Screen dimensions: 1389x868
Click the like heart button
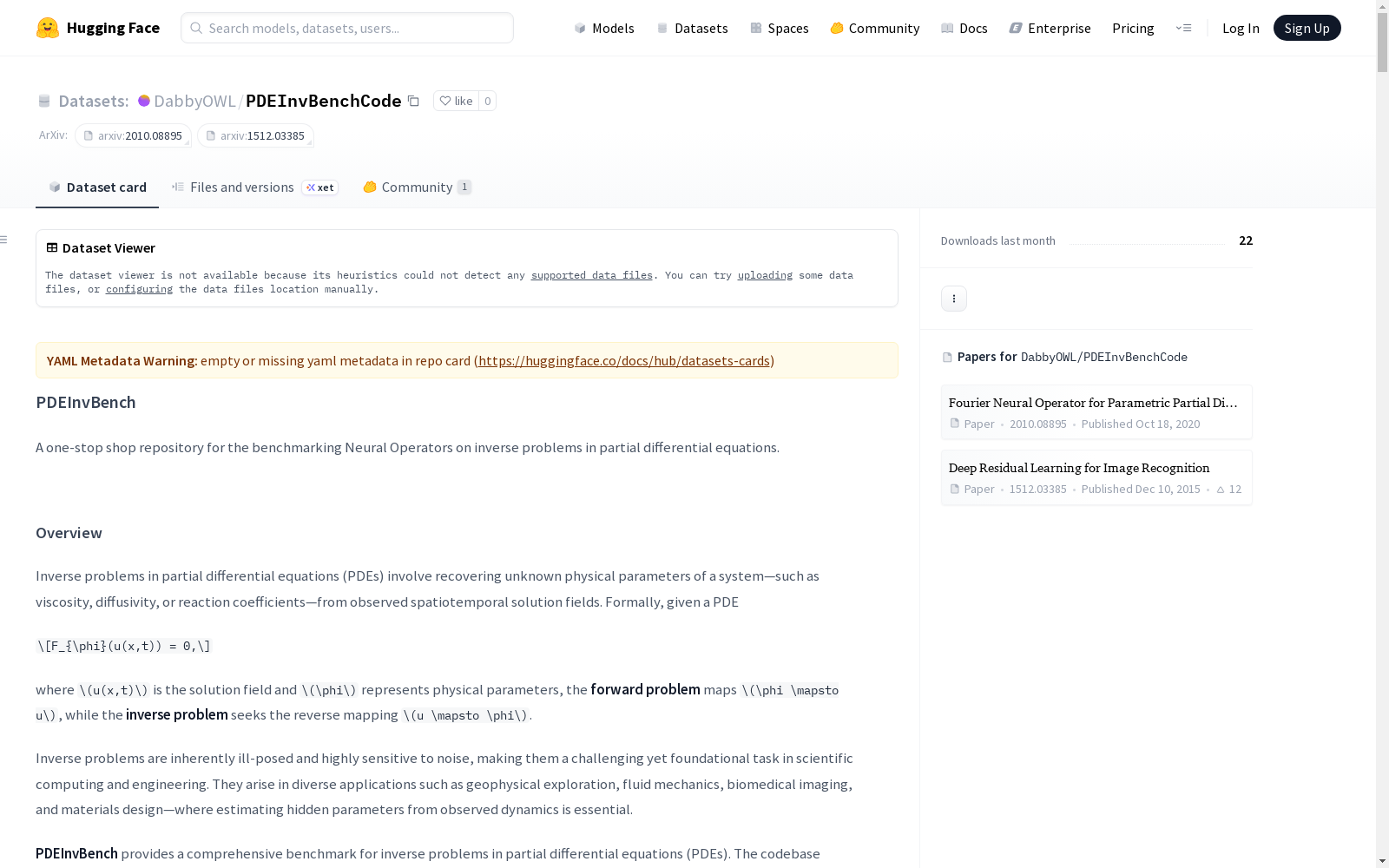pyautogui.click(x=456, y=101)
